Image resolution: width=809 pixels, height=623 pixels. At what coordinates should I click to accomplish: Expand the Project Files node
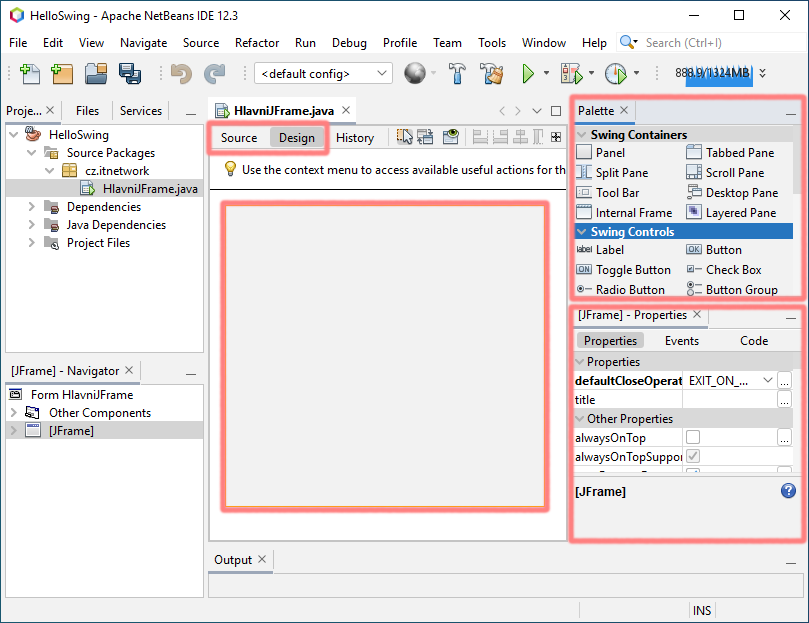[31, 243]
